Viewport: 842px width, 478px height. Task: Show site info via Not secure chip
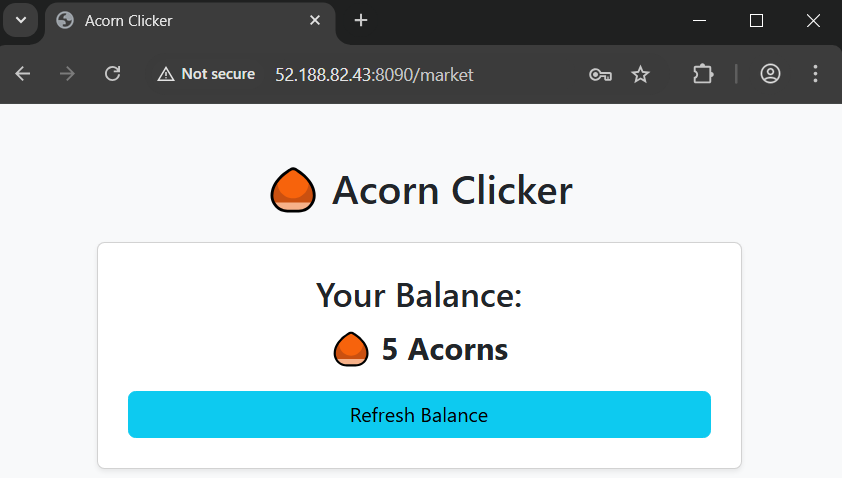[207, 74]
